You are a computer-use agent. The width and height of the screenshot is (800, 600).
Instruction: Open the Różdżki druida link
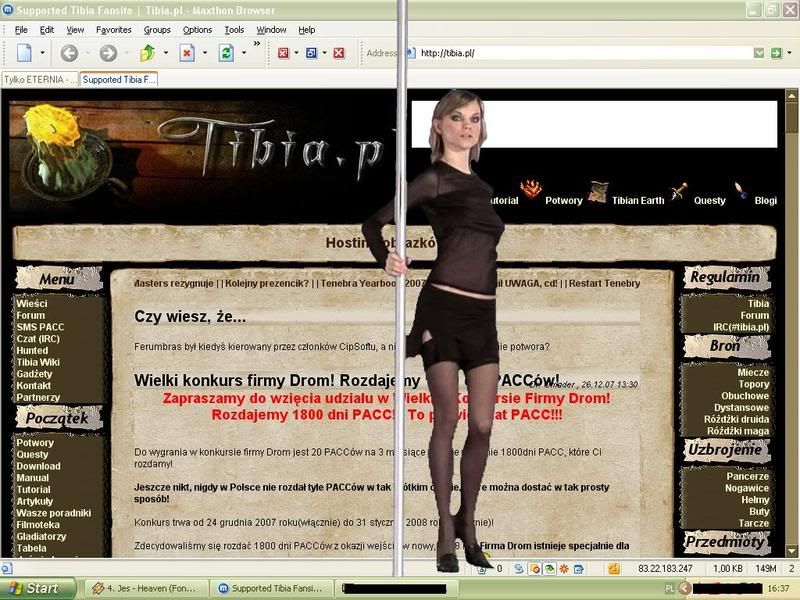tap(736, 419)
